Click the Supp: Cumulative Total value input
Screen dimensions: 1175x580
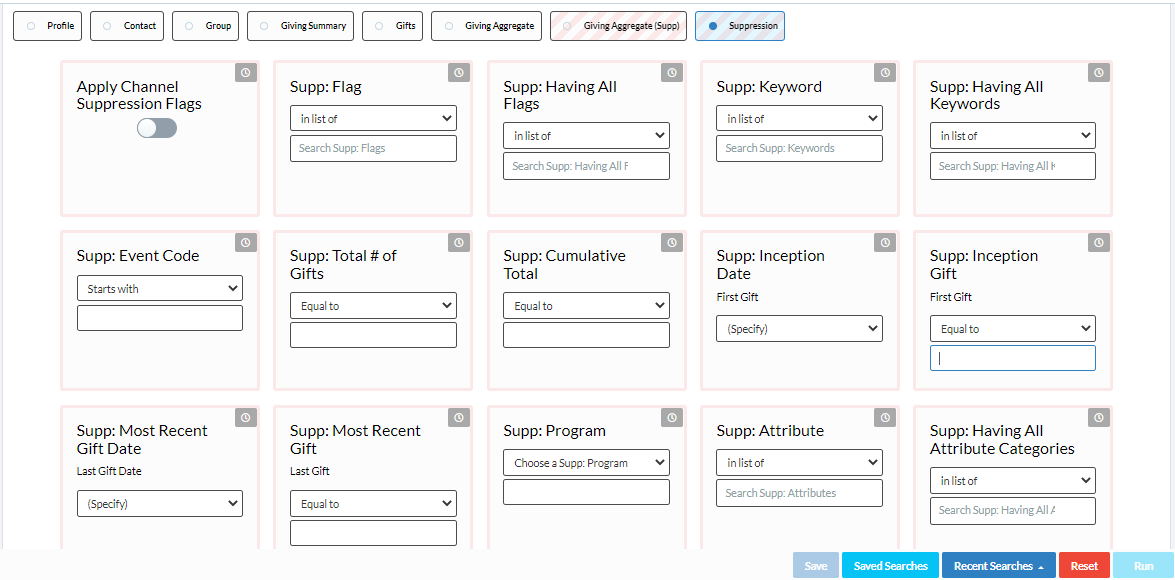coord(586,335)
